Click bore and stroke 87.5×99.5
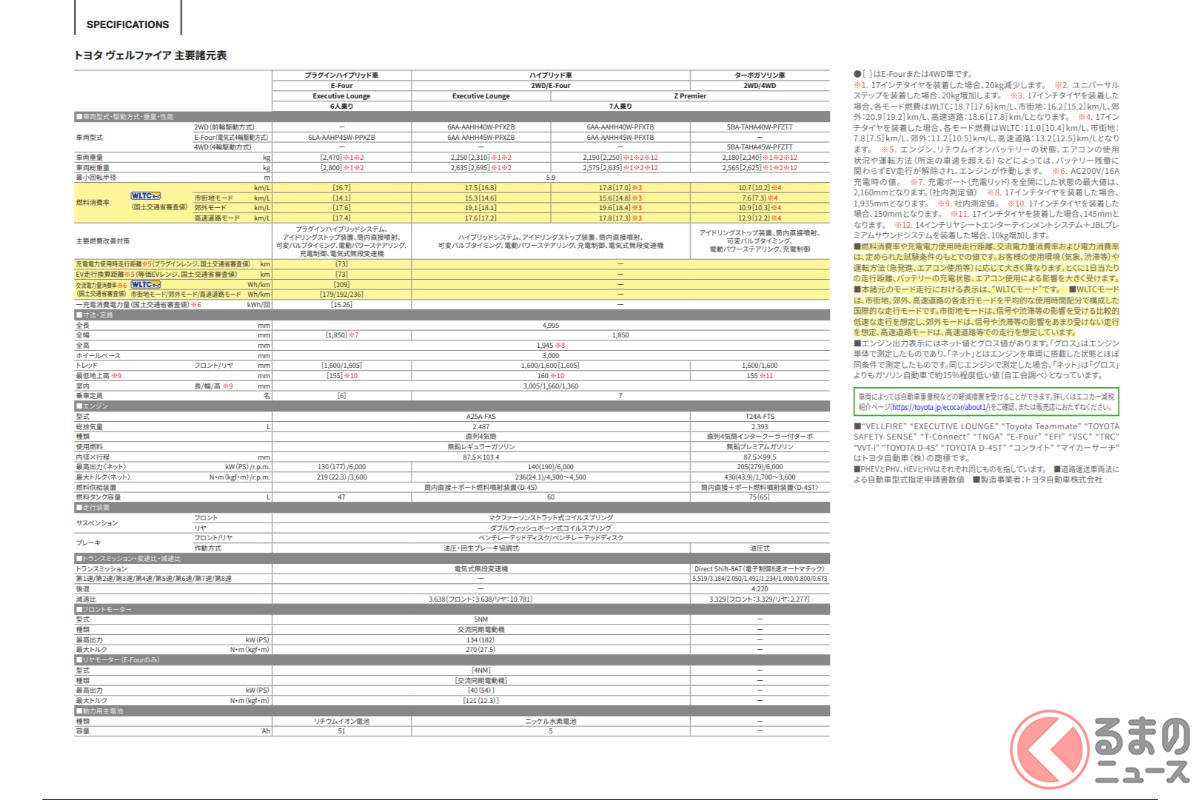Image resolution: width=1200 pixels, height=800 pixels. [759, 456]
